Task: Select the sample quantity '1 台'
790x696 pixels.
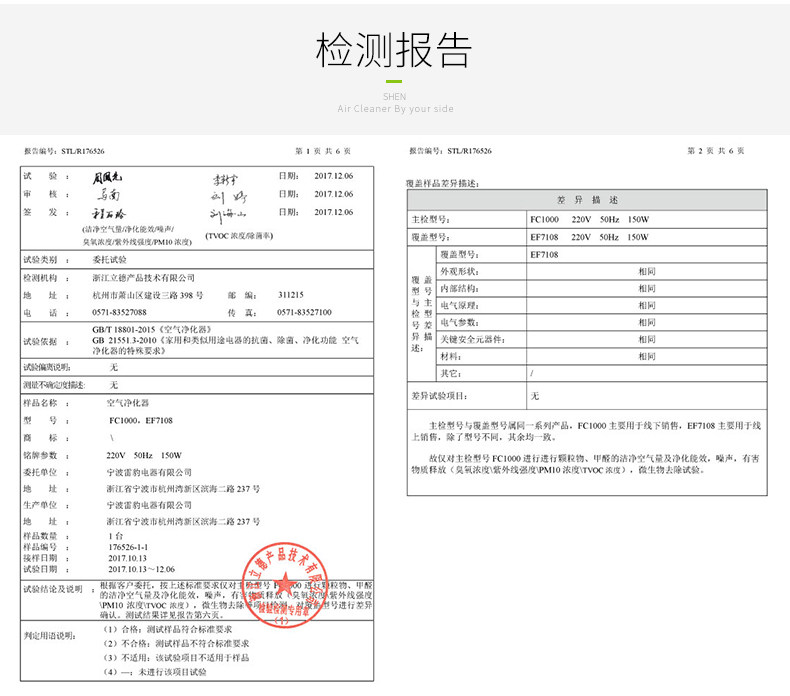Action: [x=116, y=536]
